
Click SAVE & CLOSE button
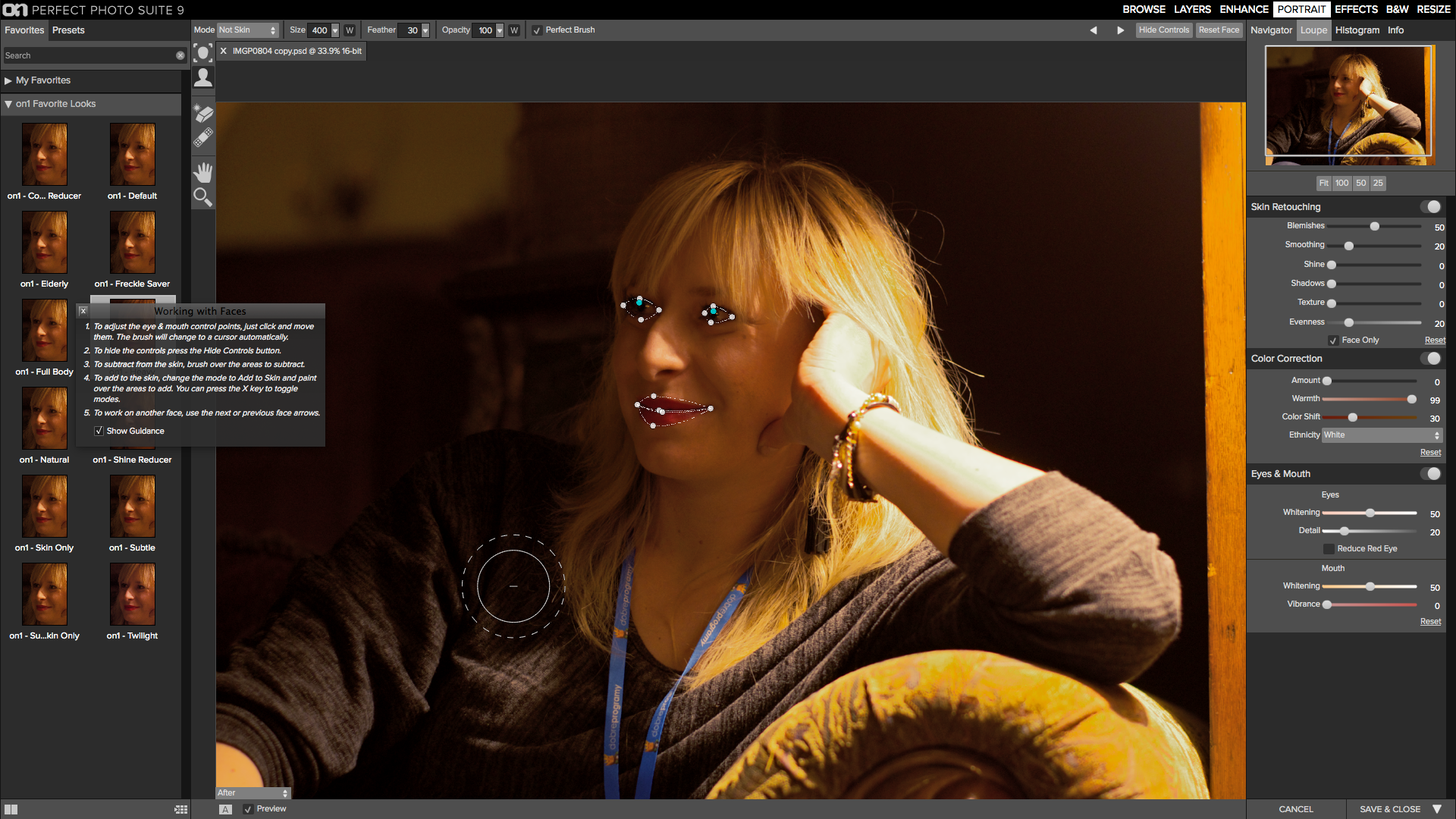(x=1389, y=809)
